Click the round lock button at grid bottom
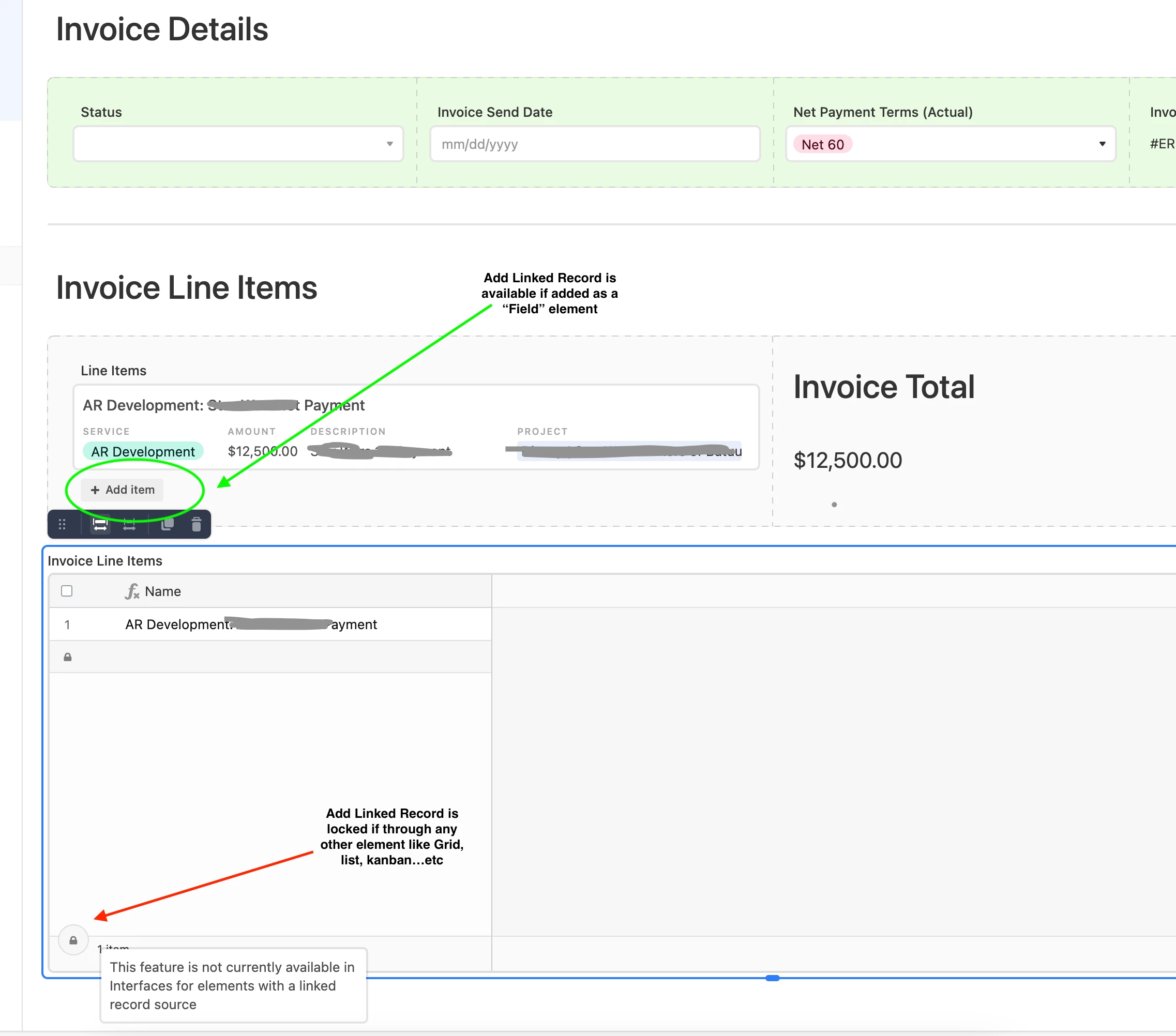The height and width of the screenshot is (1036, 1176). point(73,940)
